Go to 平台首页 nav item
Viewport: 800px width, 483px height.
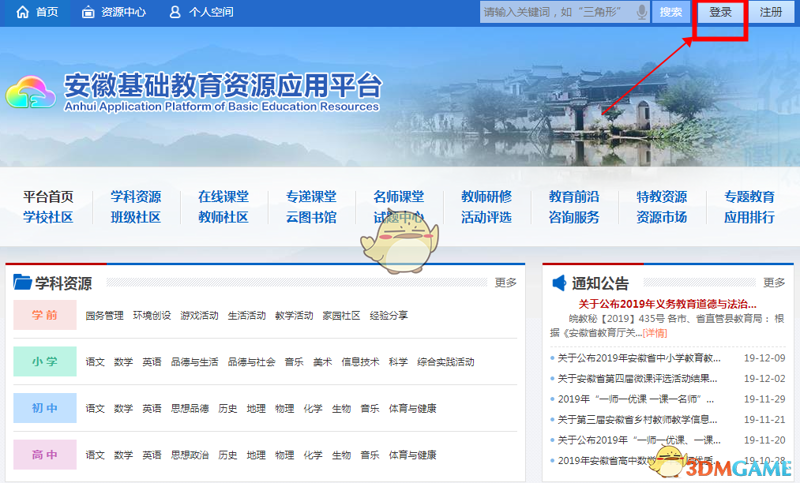(x=48, y=196)
